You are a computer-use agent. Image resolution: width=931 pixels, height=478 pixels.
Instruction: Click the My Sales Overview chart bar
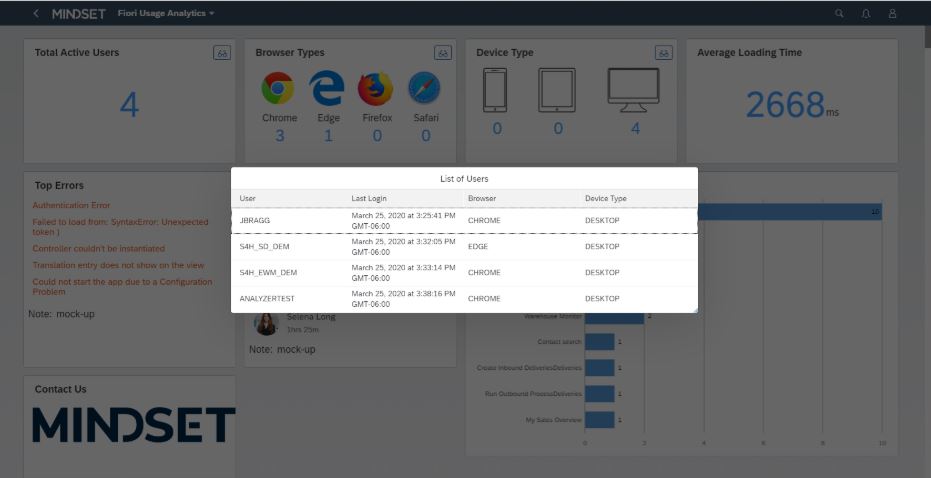click(600, 420)
